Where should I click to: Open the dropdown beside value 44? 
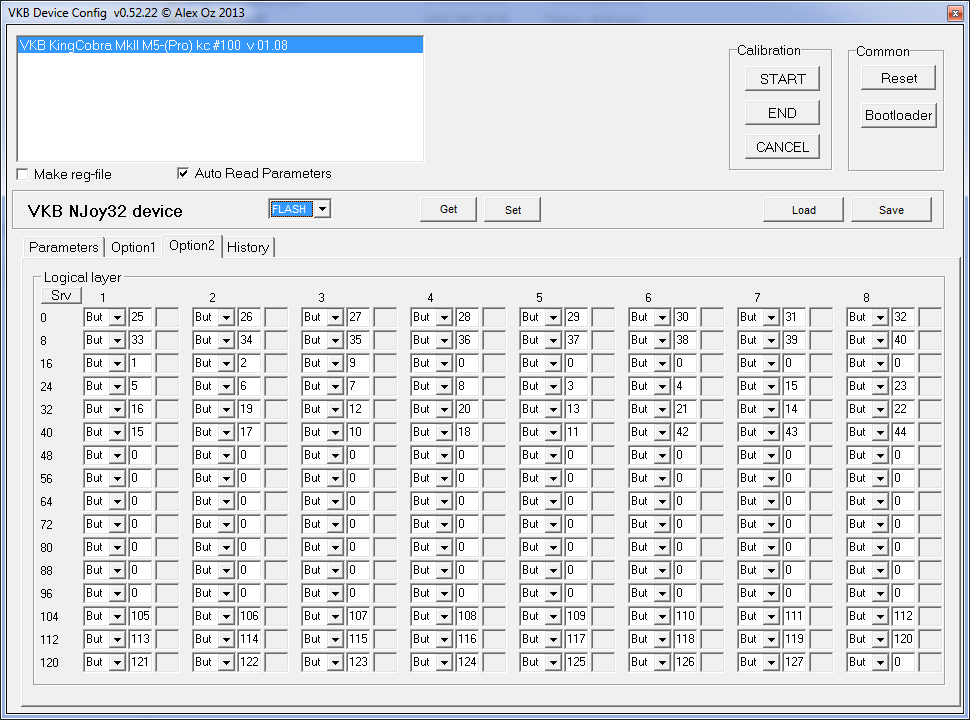(x=880, y=432)
